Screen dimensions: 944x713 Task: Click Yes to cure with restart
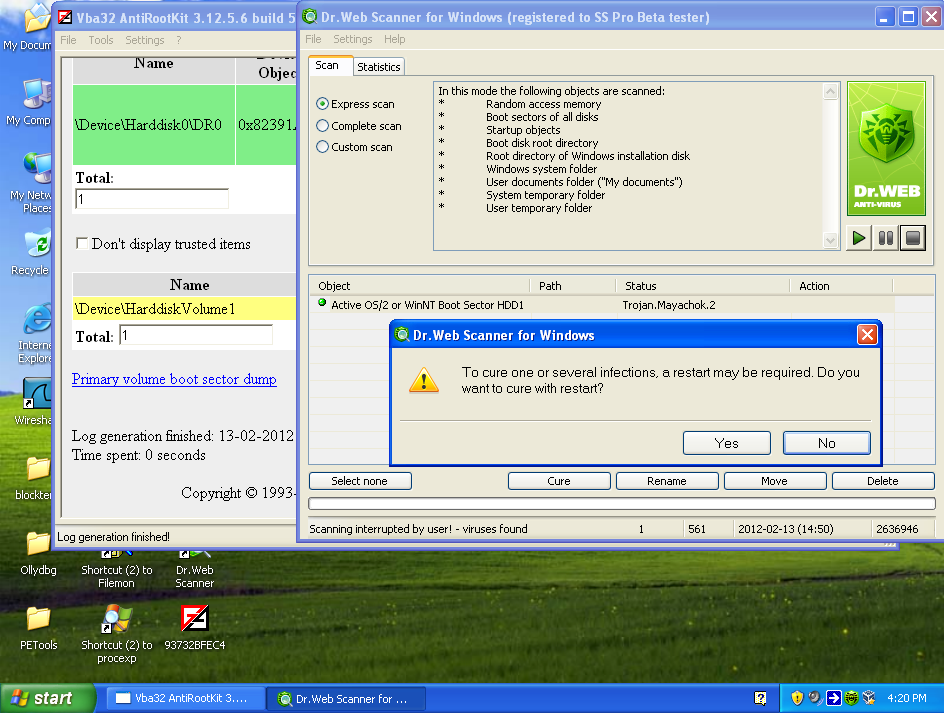tap(726, 443)
